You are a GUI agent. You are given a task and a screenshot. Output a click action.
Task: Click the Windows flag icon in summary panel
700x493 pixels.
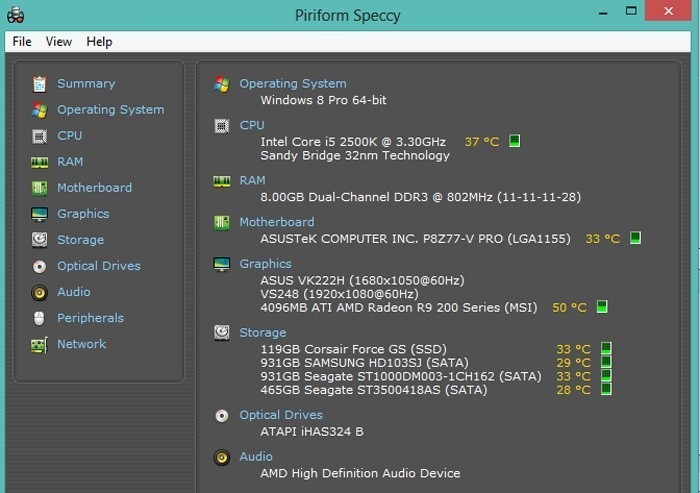click(x=222, y=84)
